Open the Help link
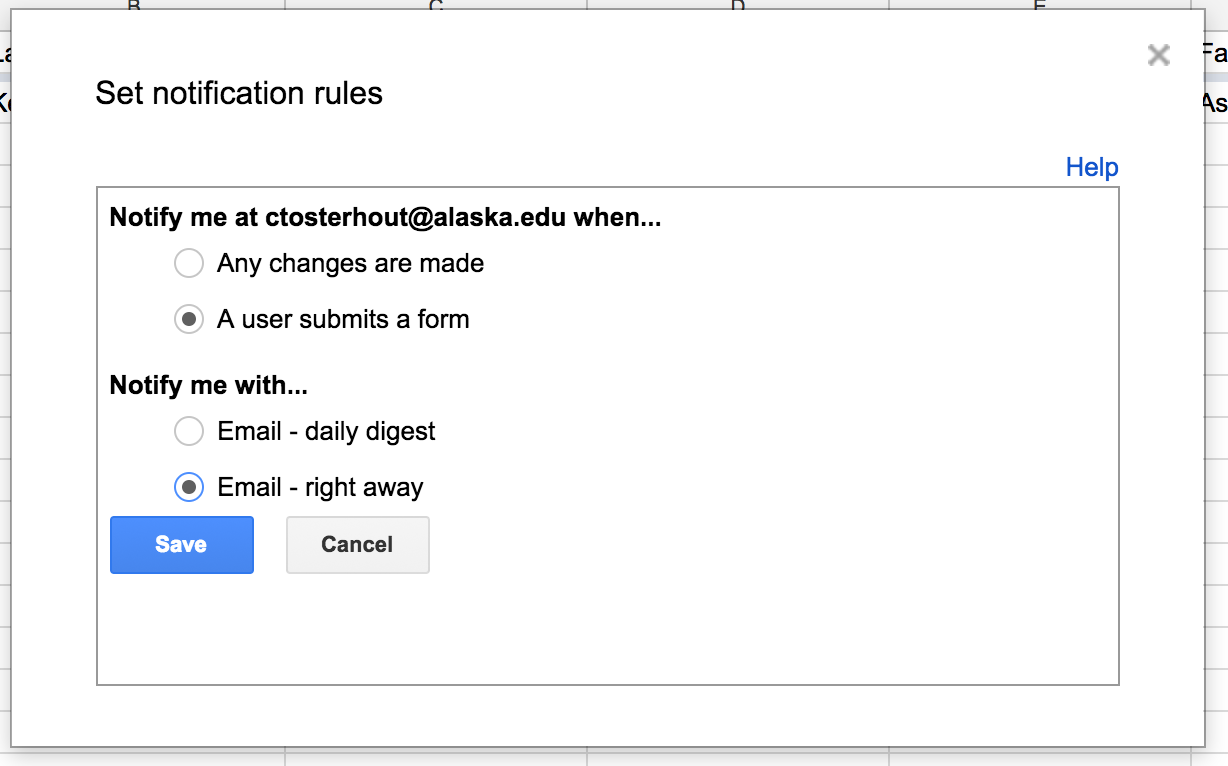The width and height of the screenshot is (1228, 766). (1092, 167)
